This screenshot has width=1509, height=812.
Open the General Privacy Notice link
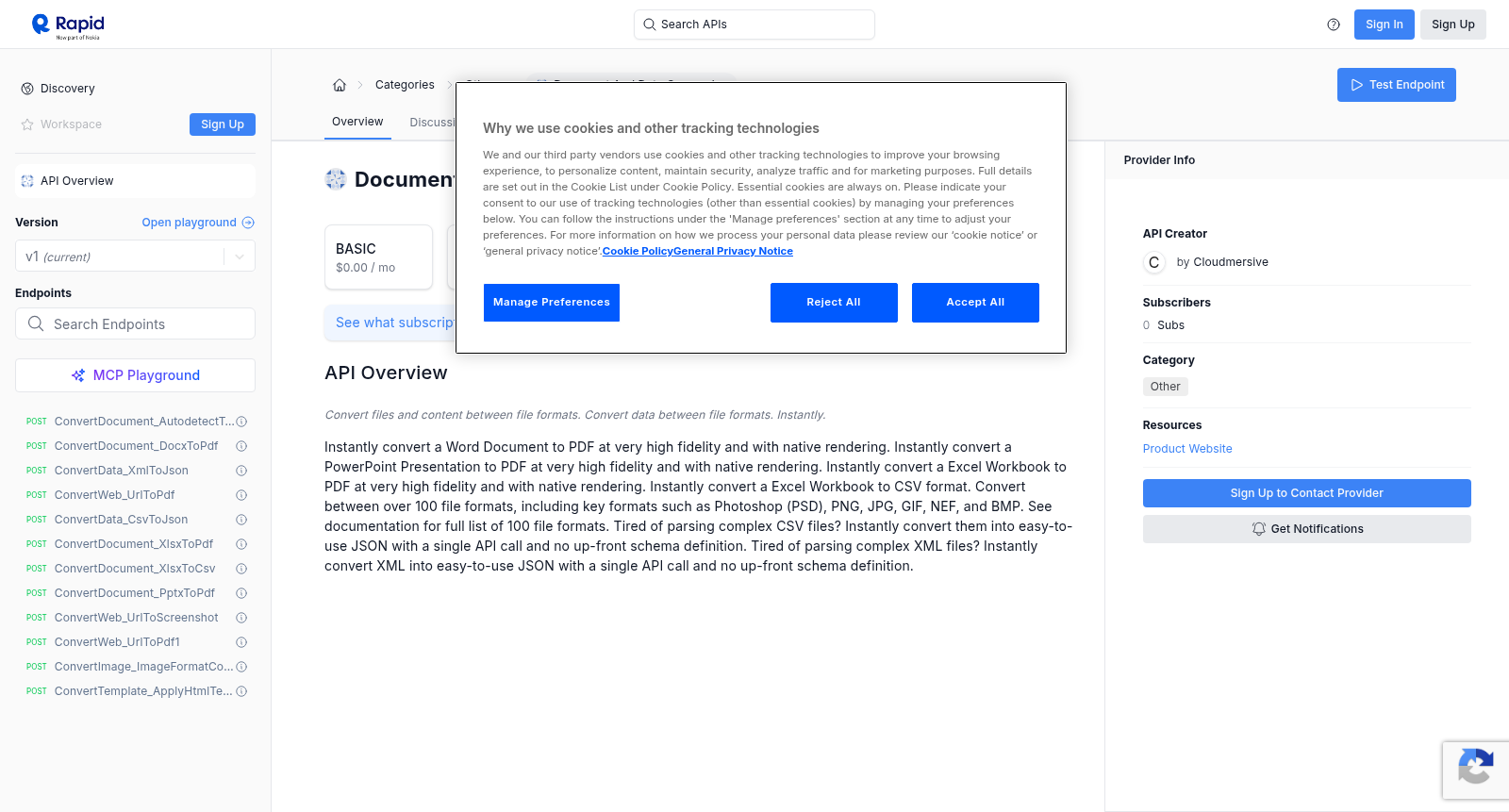(x=733, y=251)
